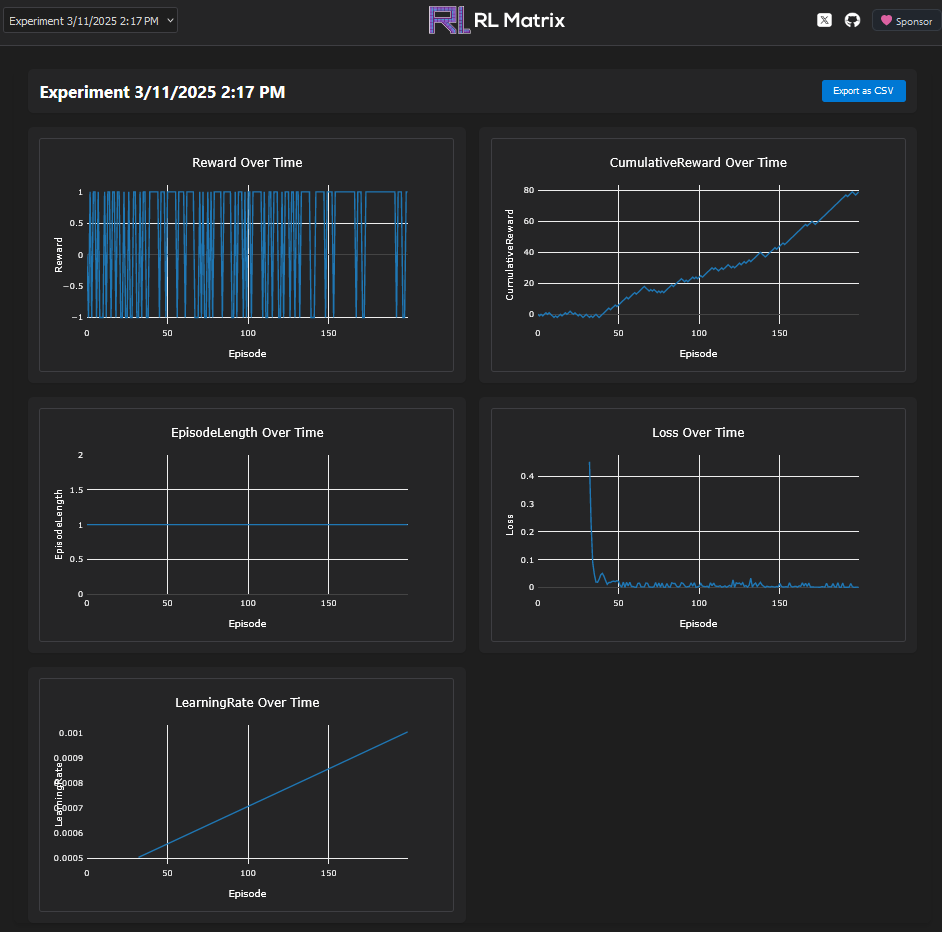Expand the chevron on the experiment selector
Screen dimensions: 942x932
tap(168, 19)
